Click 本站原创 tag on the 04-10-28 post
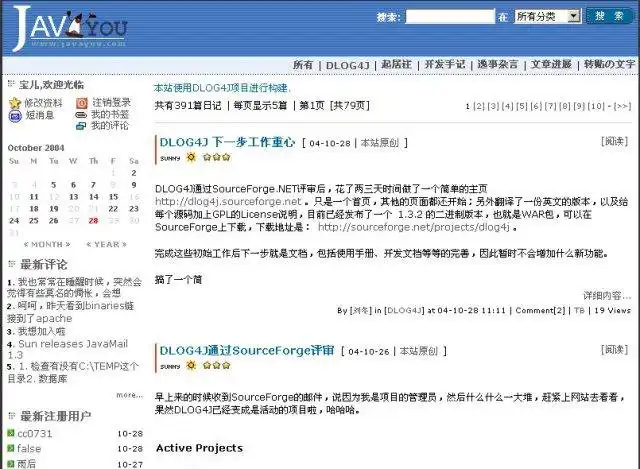Screen dimensions: 640x469 (x=380, y=143)
